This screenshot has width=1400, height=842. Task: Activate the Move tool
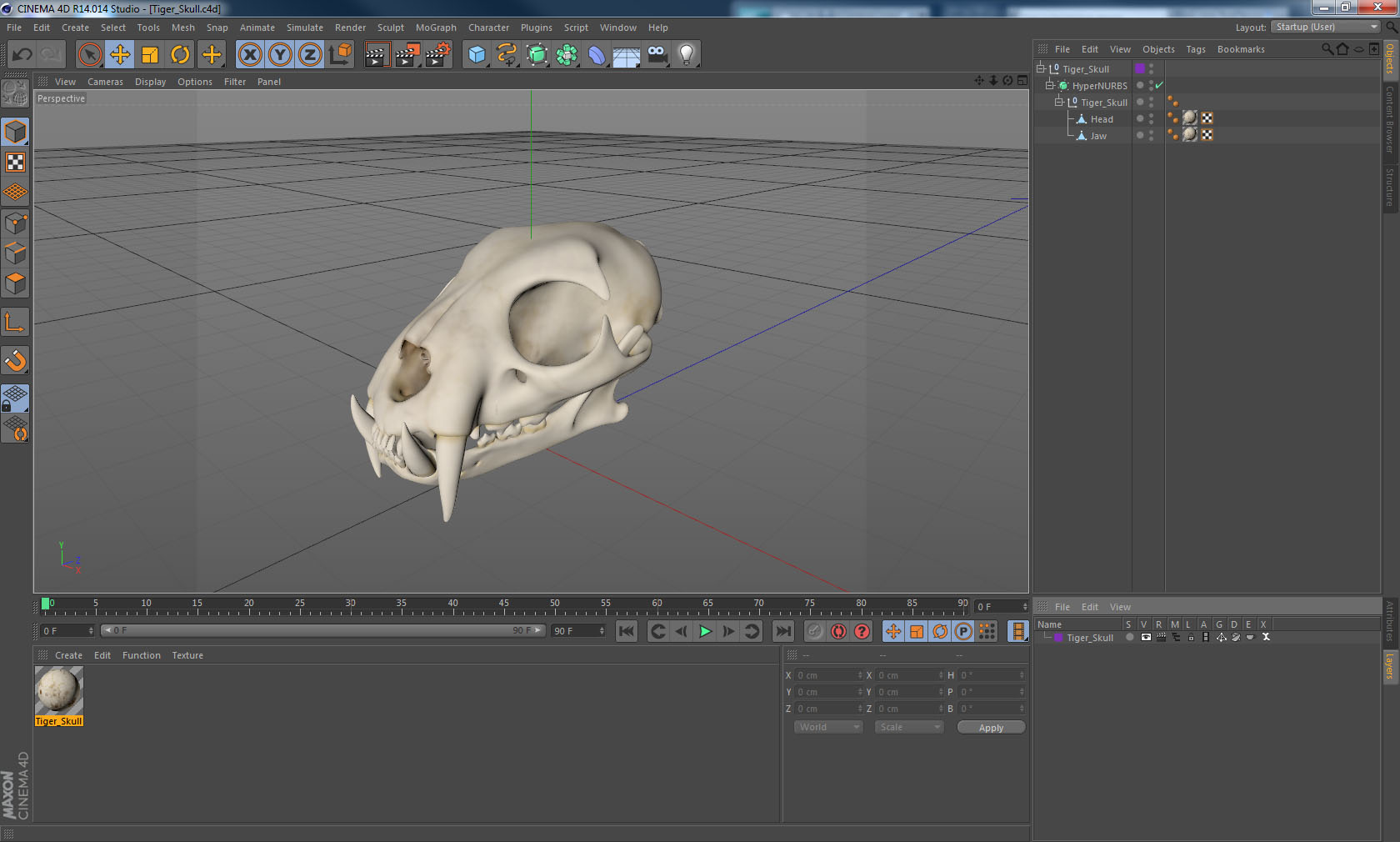click(120, 55)
